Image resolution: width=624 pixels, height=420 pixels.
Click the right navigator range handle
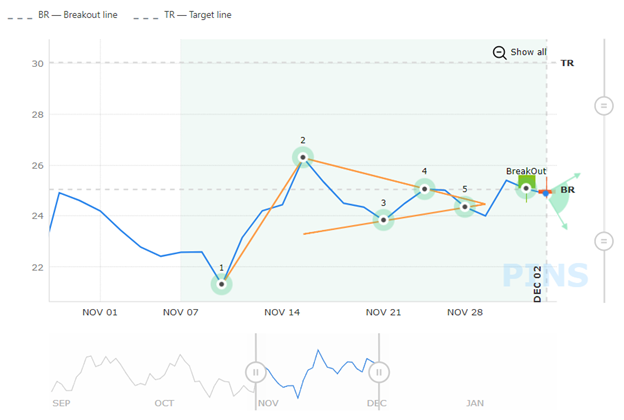point(378,372)
